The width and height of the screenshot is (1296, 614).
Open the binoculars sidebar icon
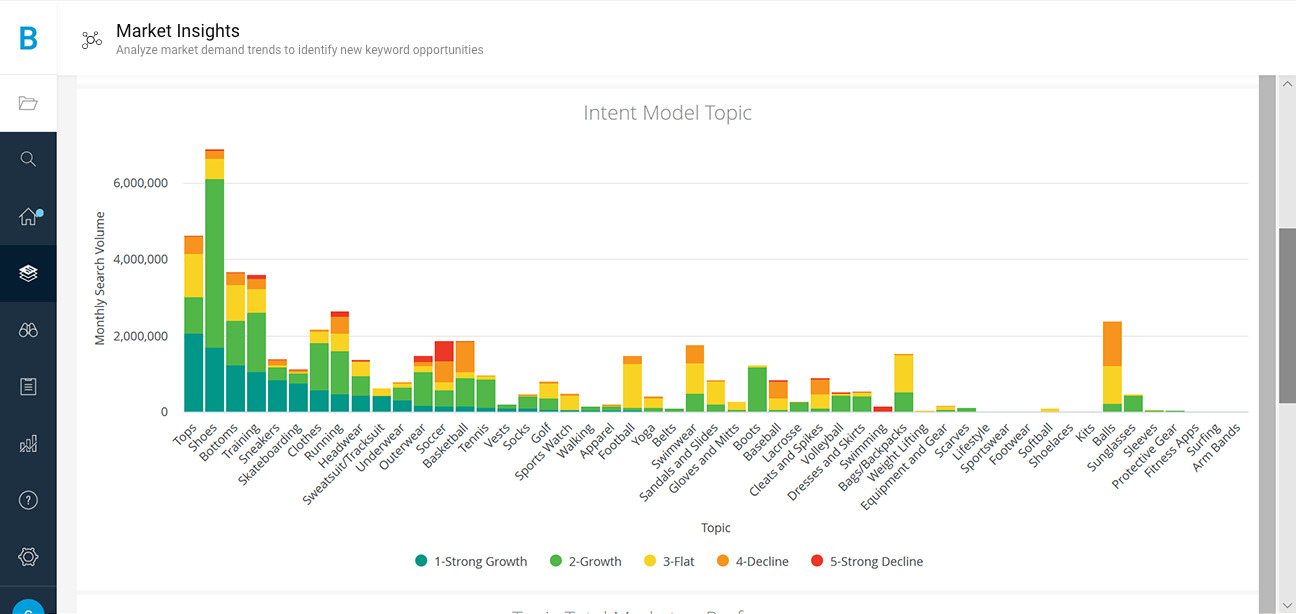click(28, 330)
